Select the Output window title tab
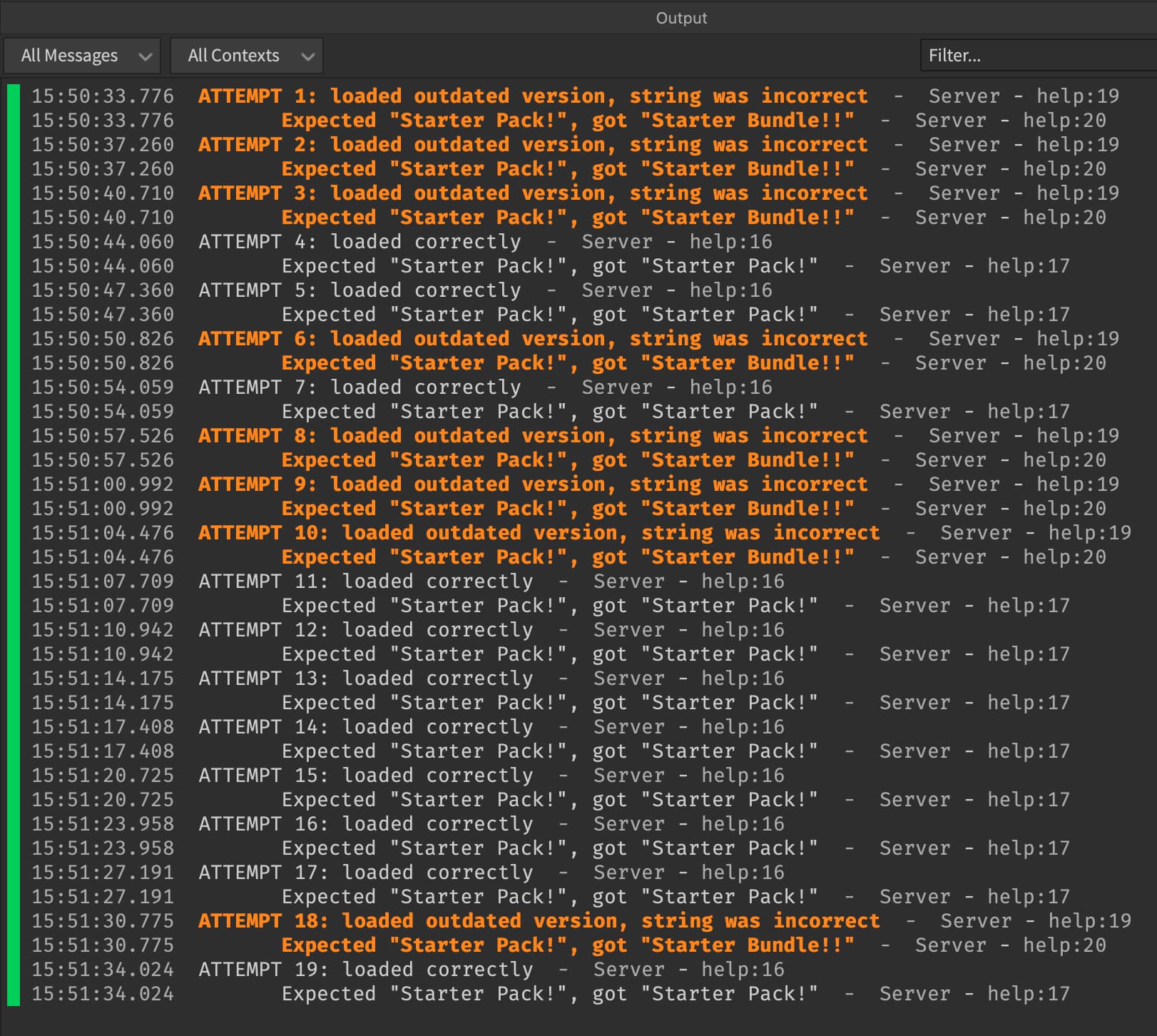 click(681, 18)
